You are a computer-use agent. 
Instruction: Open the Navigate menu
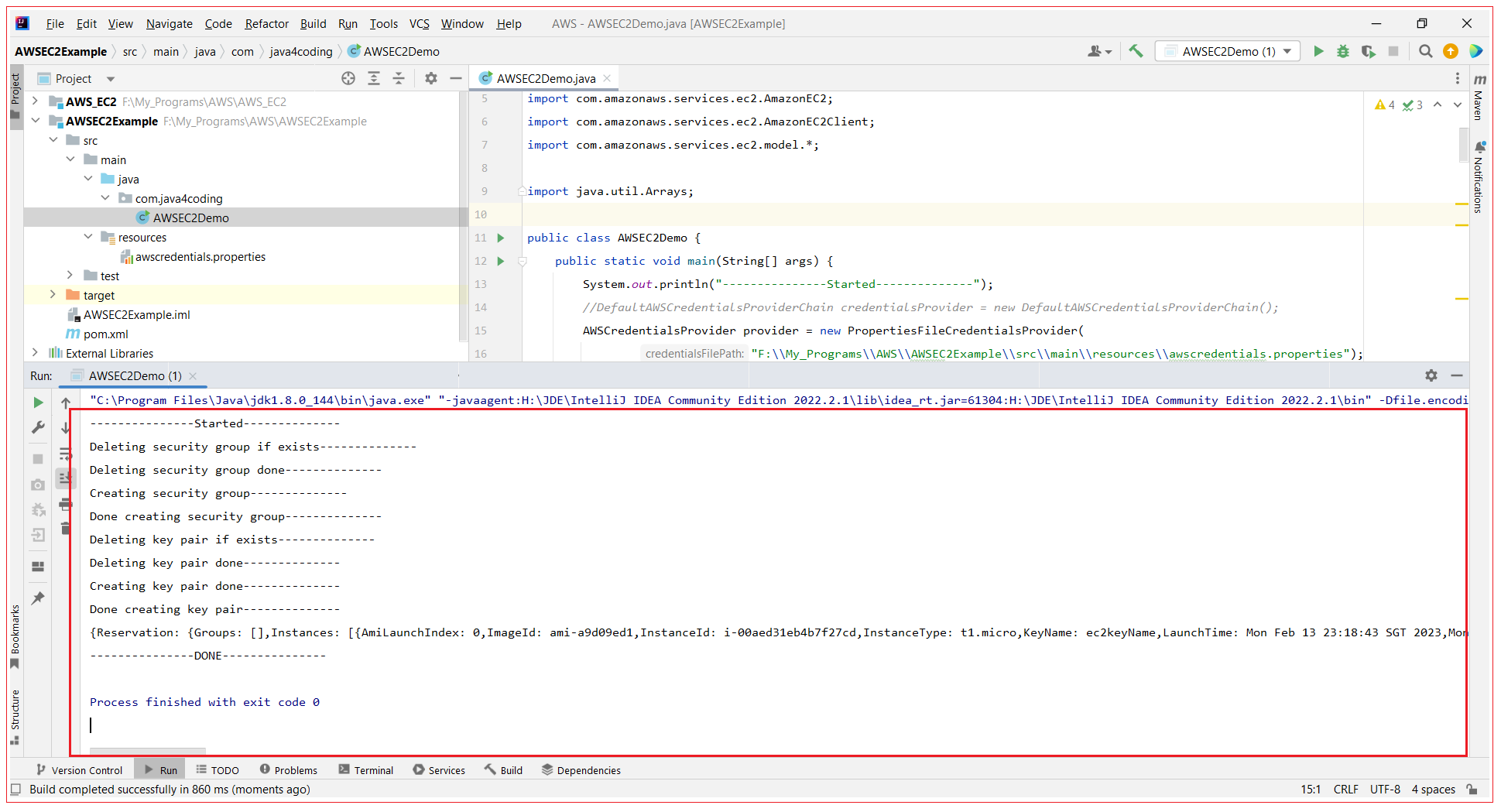169,24
